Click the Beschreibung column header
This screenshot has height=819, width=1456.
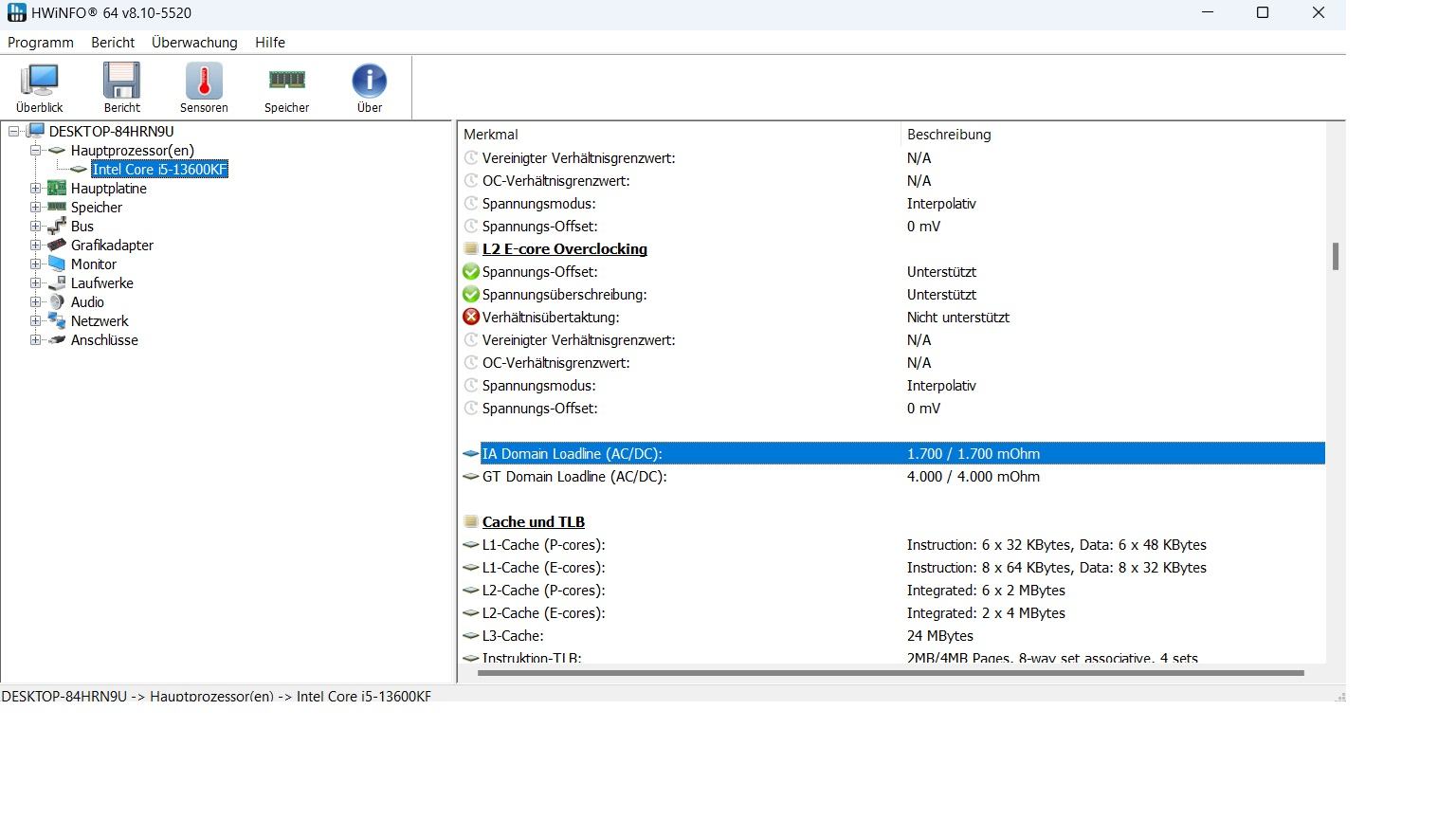point(1113,135)
